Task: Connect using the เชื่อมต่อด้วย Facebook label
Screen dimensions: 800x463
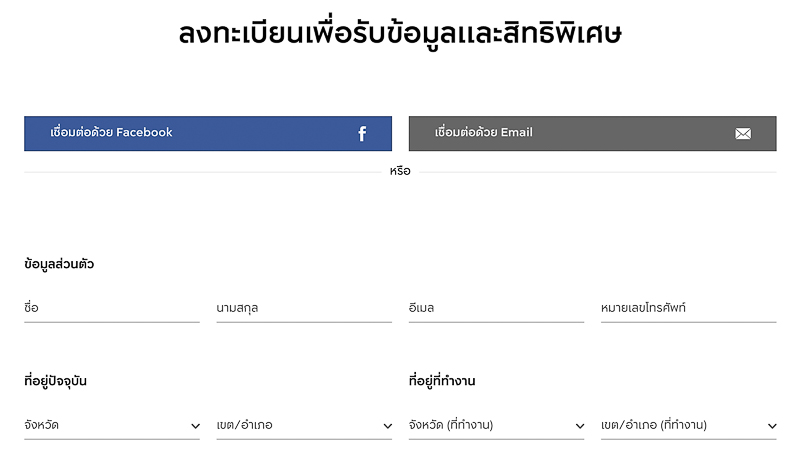Action: point(111,132)
